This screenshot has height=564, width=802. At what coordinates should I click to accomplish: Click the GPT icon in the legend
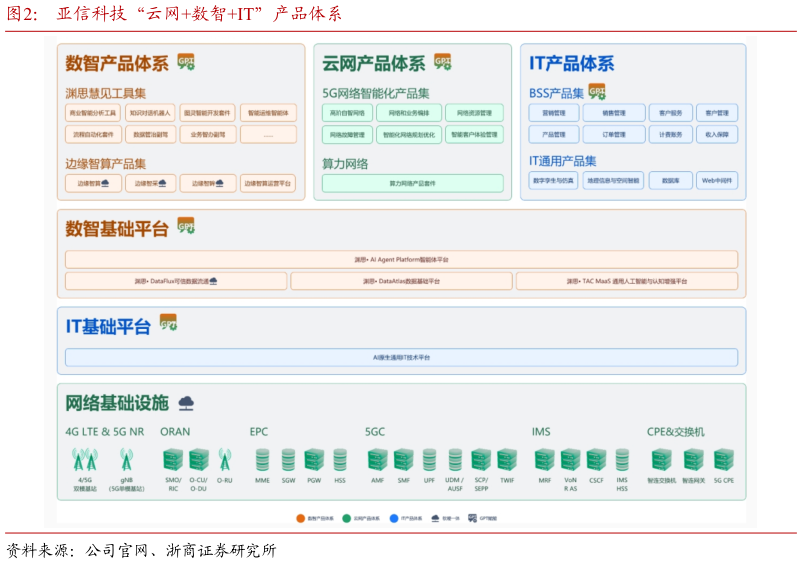[x=473, y=518]
